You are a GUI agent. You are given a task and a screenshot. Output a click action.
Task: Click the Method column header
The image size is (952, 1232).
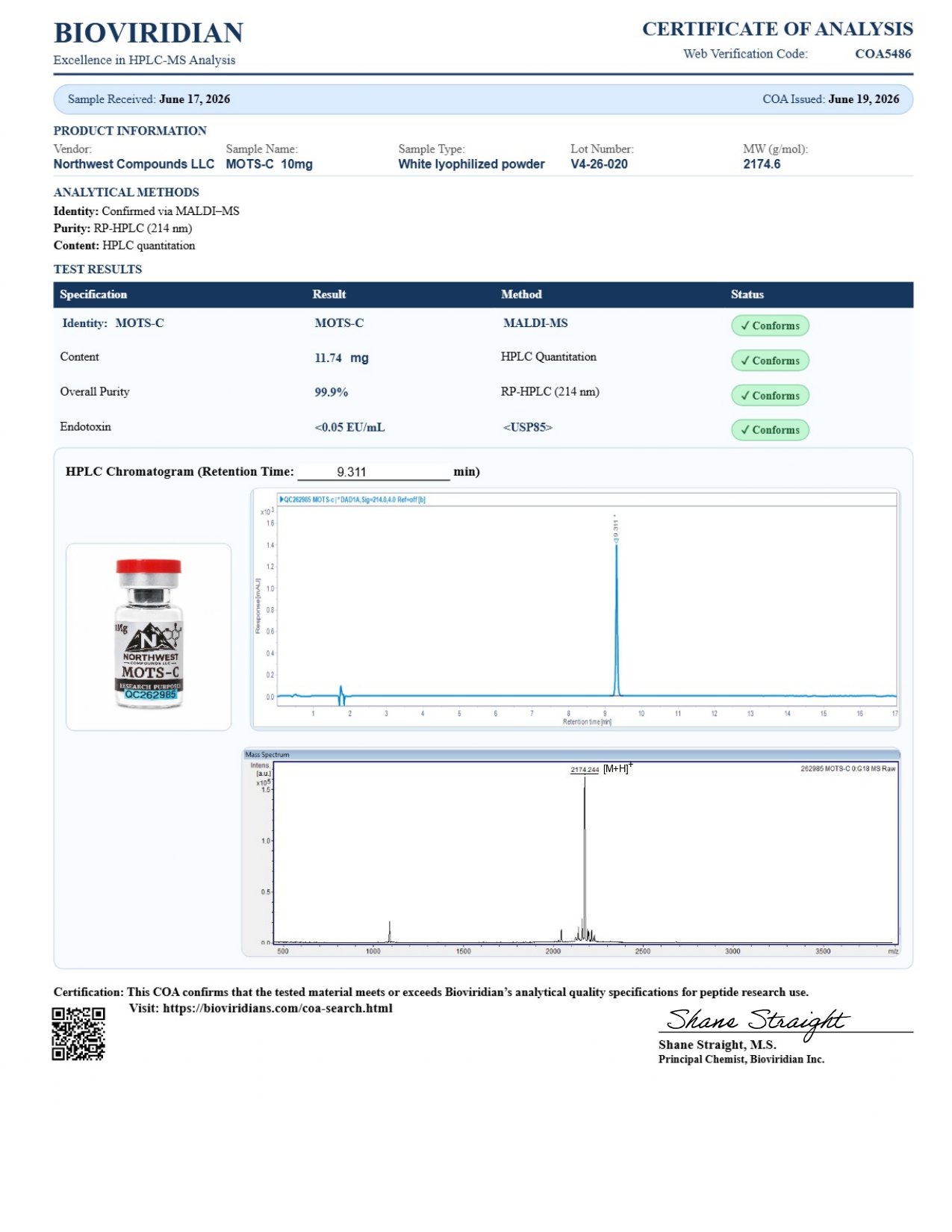coord(521,294)
